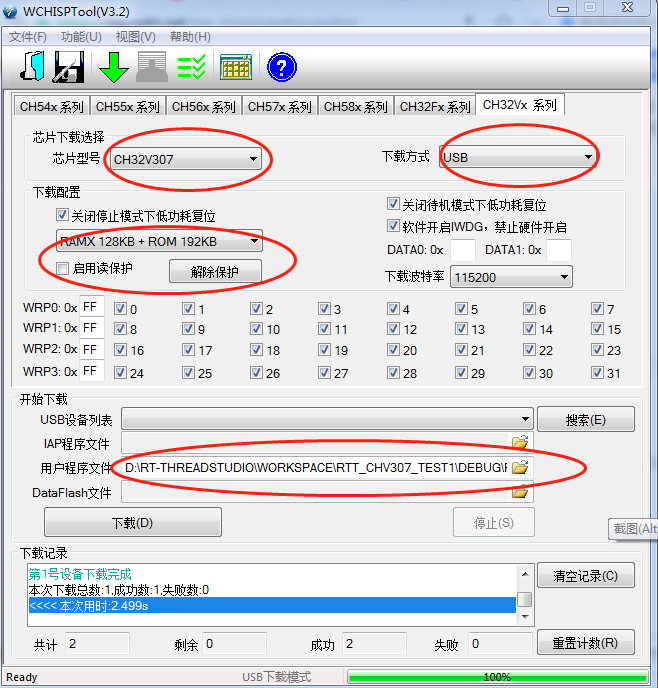
Task: Uncheck write protect sector 18 checkbox
Action: pyautogui.click(x=256, y=350)
